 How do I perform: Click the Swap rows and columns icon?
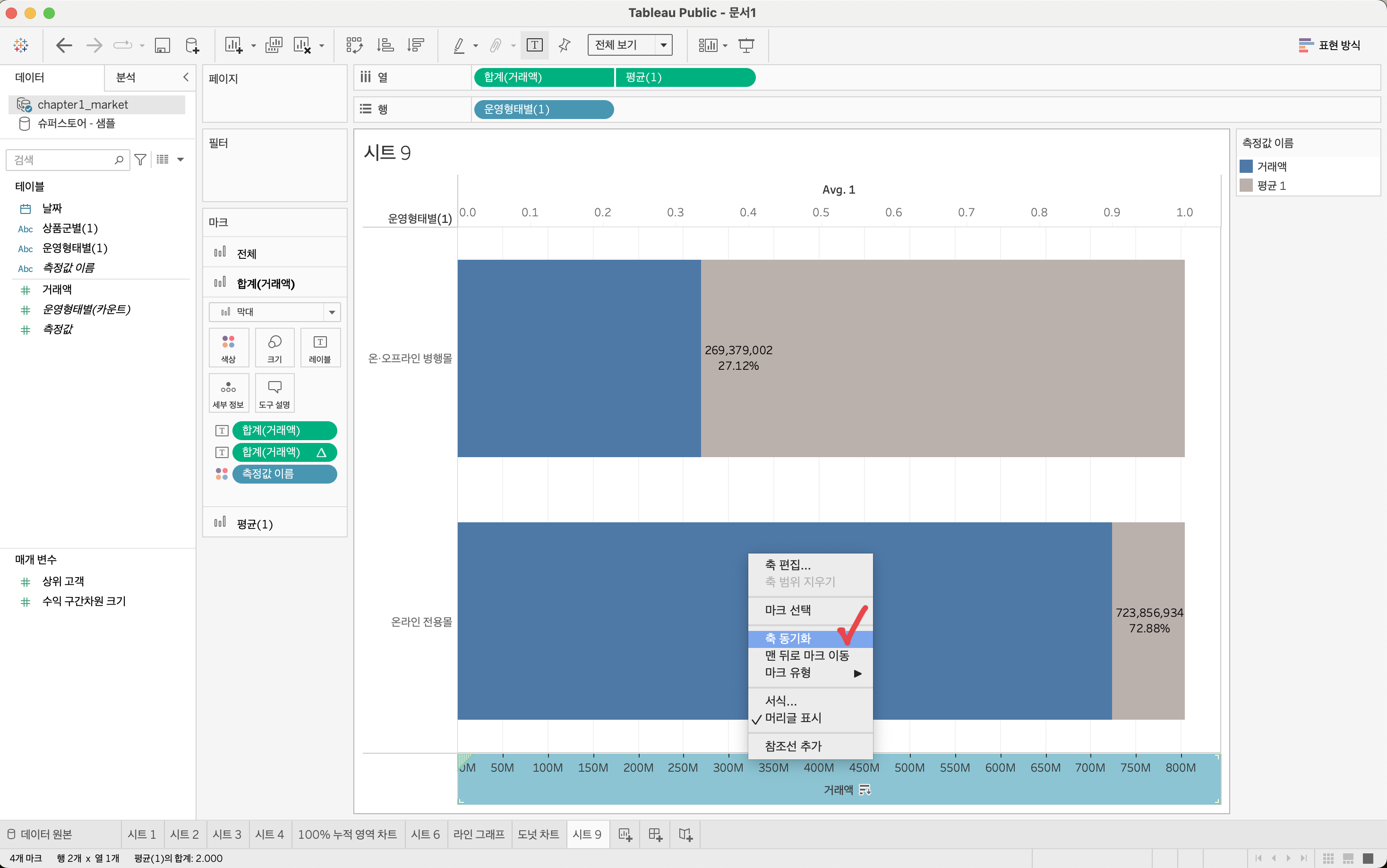click(354, 45)
